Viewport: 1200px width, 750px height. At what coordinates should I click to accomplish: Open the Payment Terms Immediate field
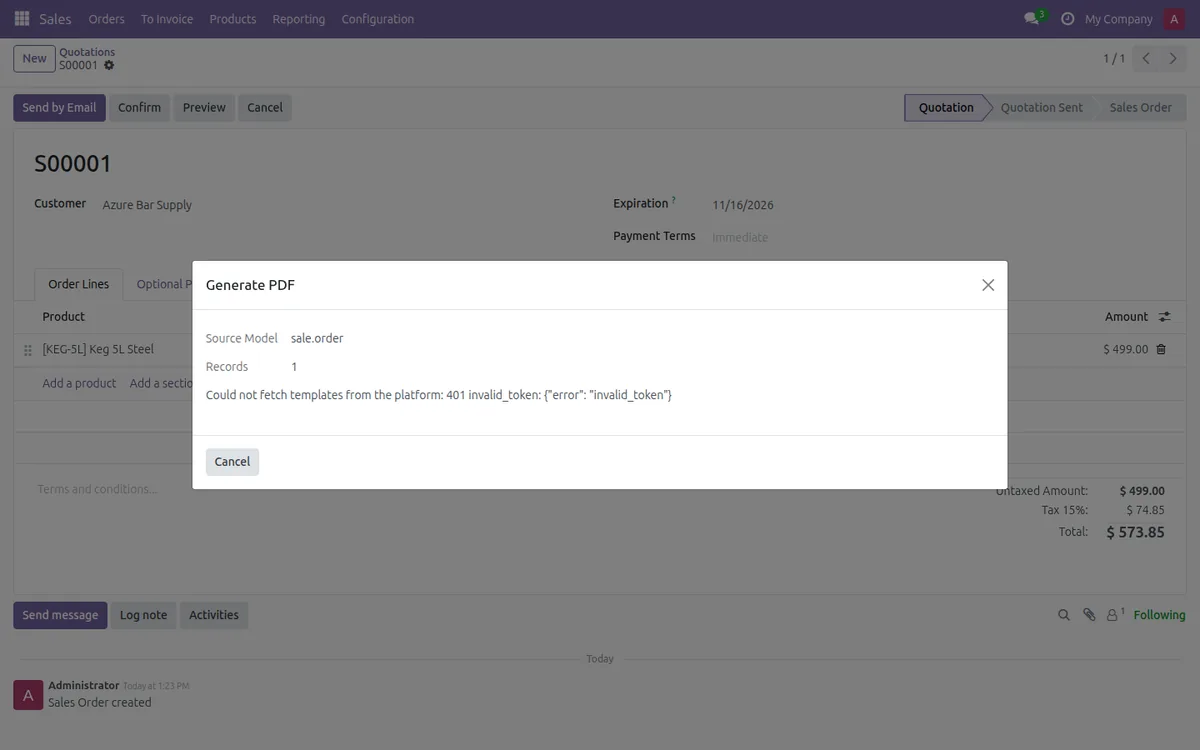click(740, 237)
